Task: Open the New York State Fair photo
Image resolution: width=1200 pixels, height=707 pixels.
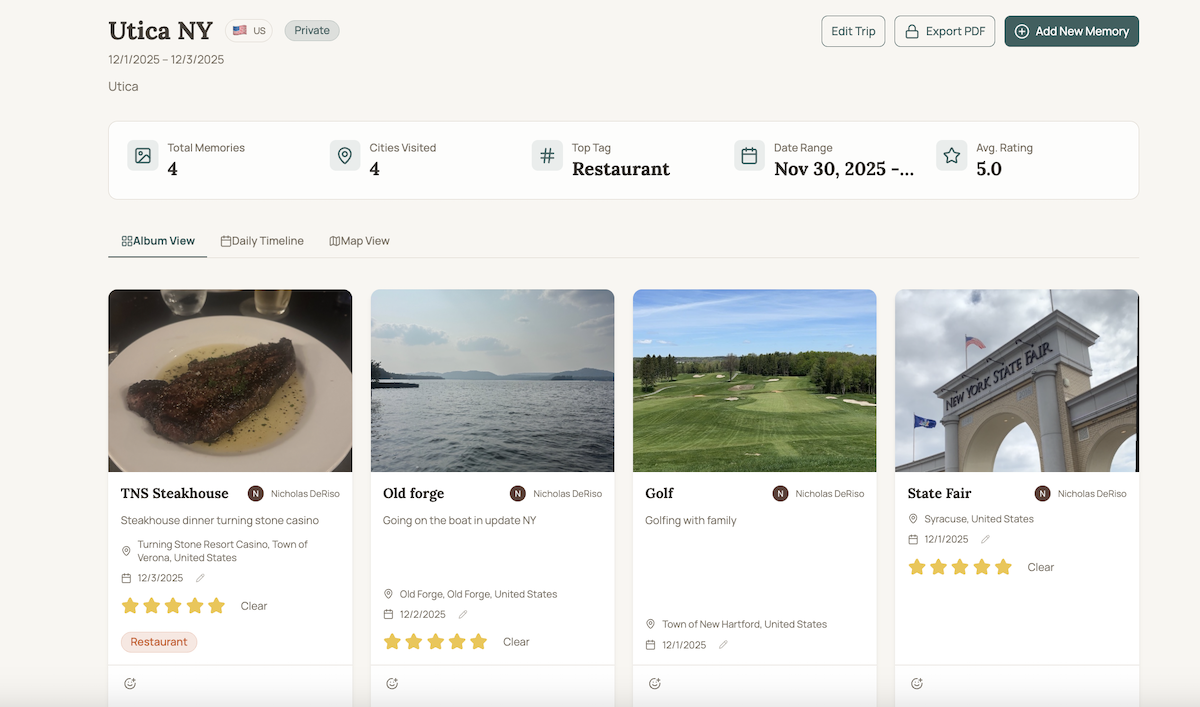Action: tap(1016, 380)
